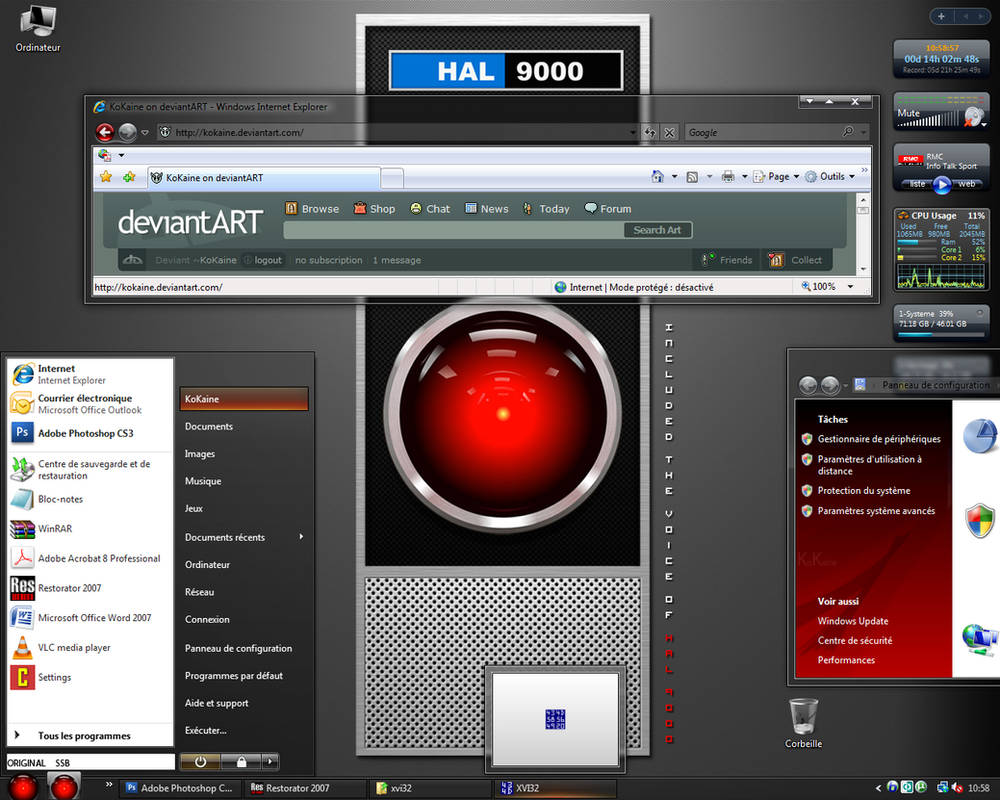Open the zoom level dropdown arrow

pos(850,287)
